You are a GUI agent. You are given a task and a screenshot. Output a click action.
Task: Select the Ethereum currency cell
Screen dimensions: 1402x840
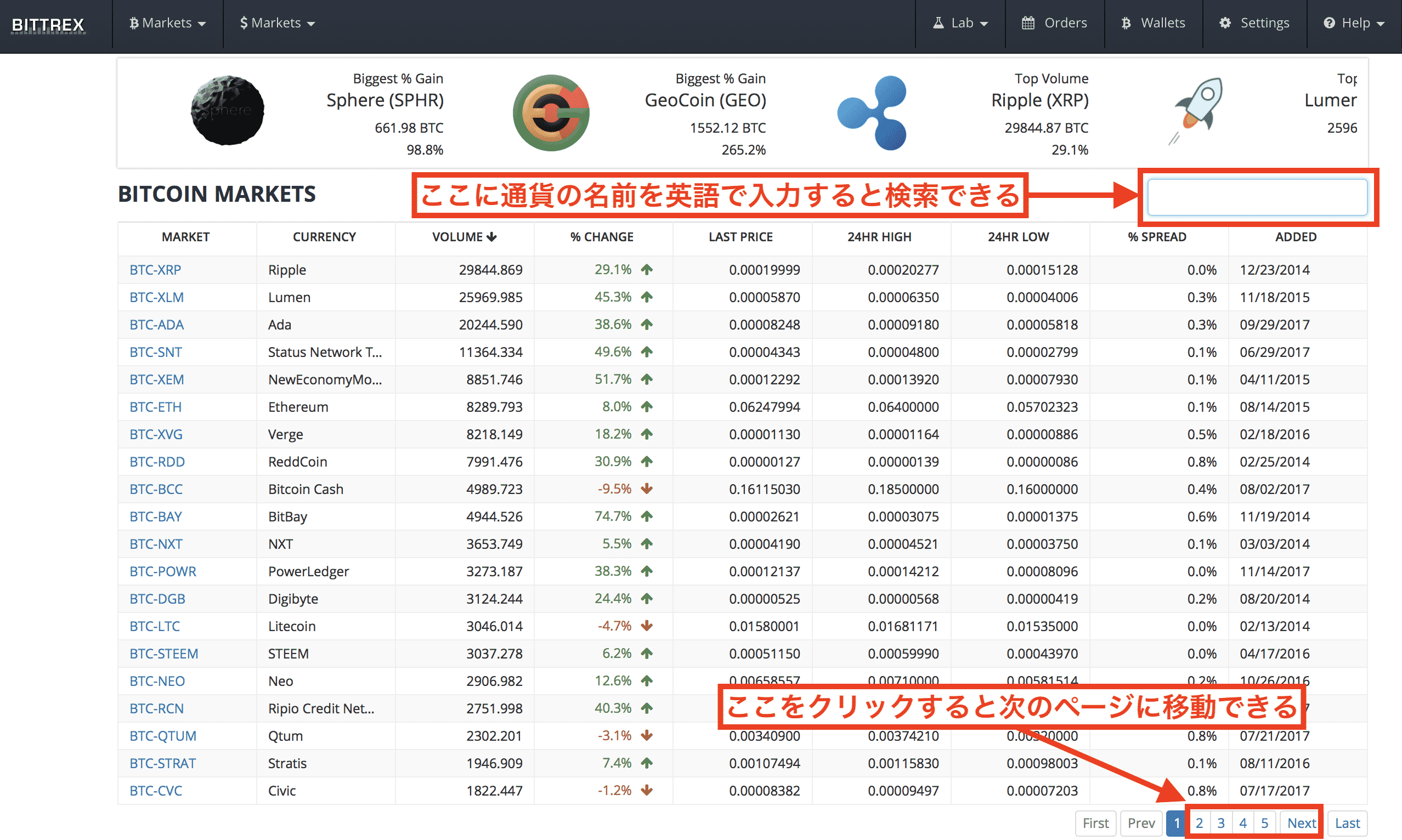pos(326,407)
